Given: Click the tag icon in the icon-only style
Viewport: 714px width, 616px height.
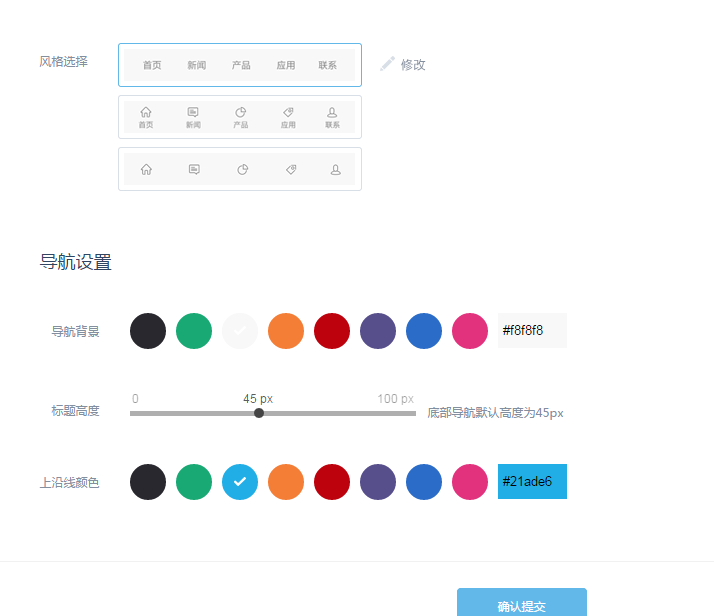Looking at the screenshot, I should [x=290, y=170].
